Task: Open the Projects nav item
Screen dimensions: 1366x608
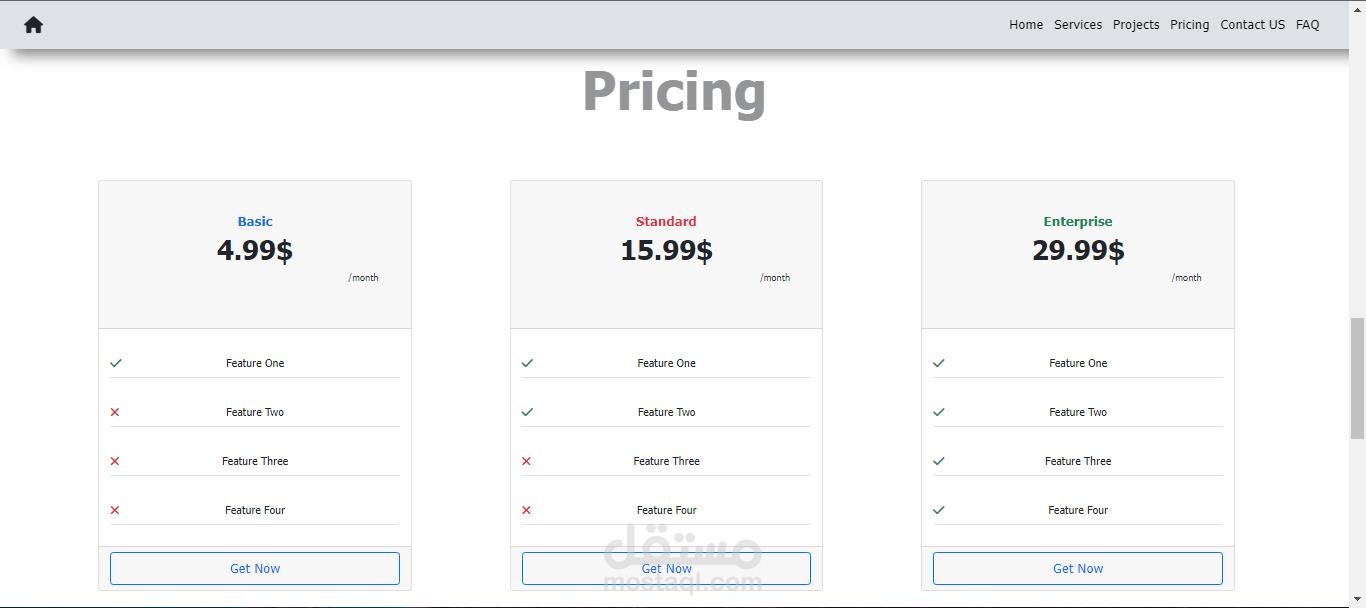Action: coord(1136,25)
